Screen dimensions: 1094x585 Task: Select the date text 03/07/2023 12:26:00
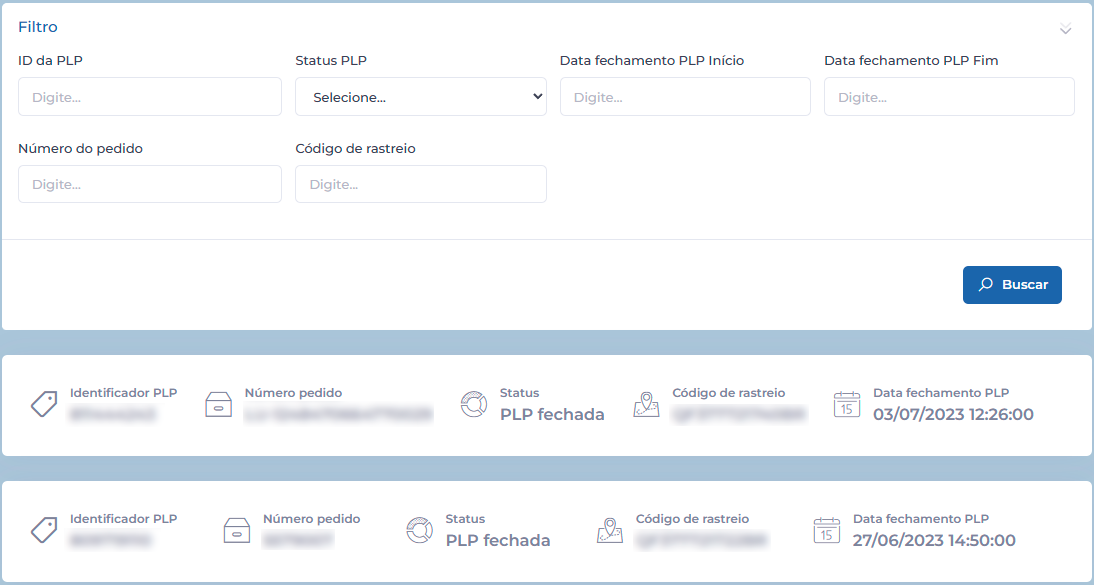tap(953, 415)
